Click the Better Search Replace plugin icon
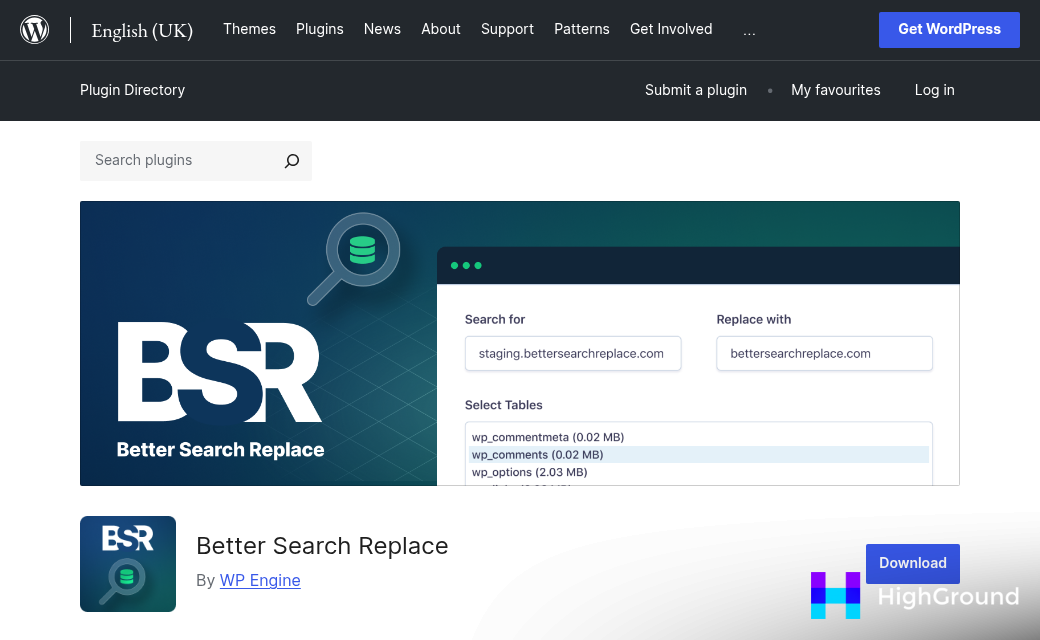Image resolution: width=1040 pixels, height=640 pixels. [x=128, y=564]
